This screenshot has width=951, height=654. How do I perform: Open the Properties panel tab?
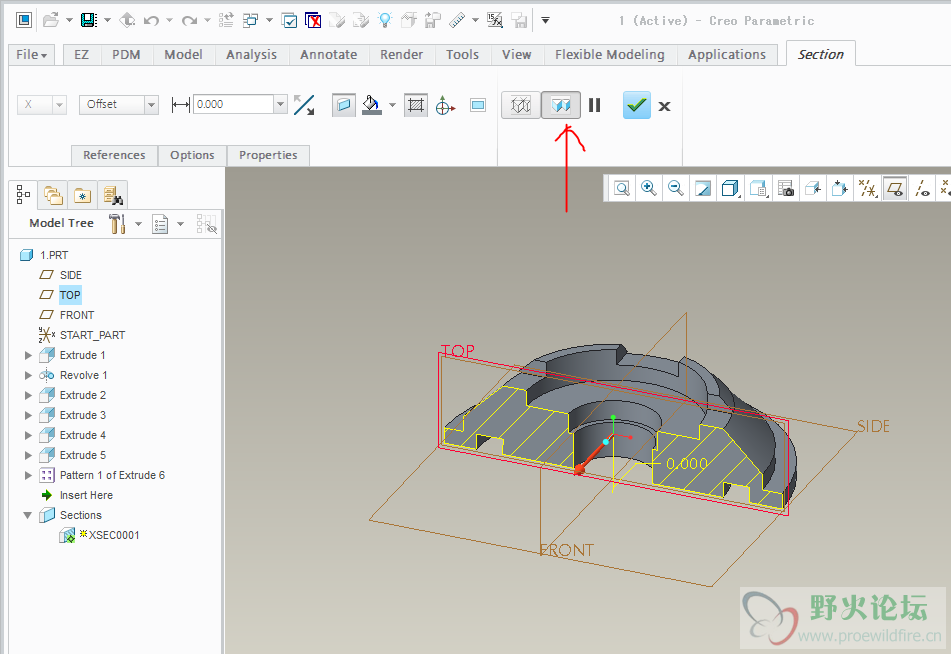coord(268,155)
